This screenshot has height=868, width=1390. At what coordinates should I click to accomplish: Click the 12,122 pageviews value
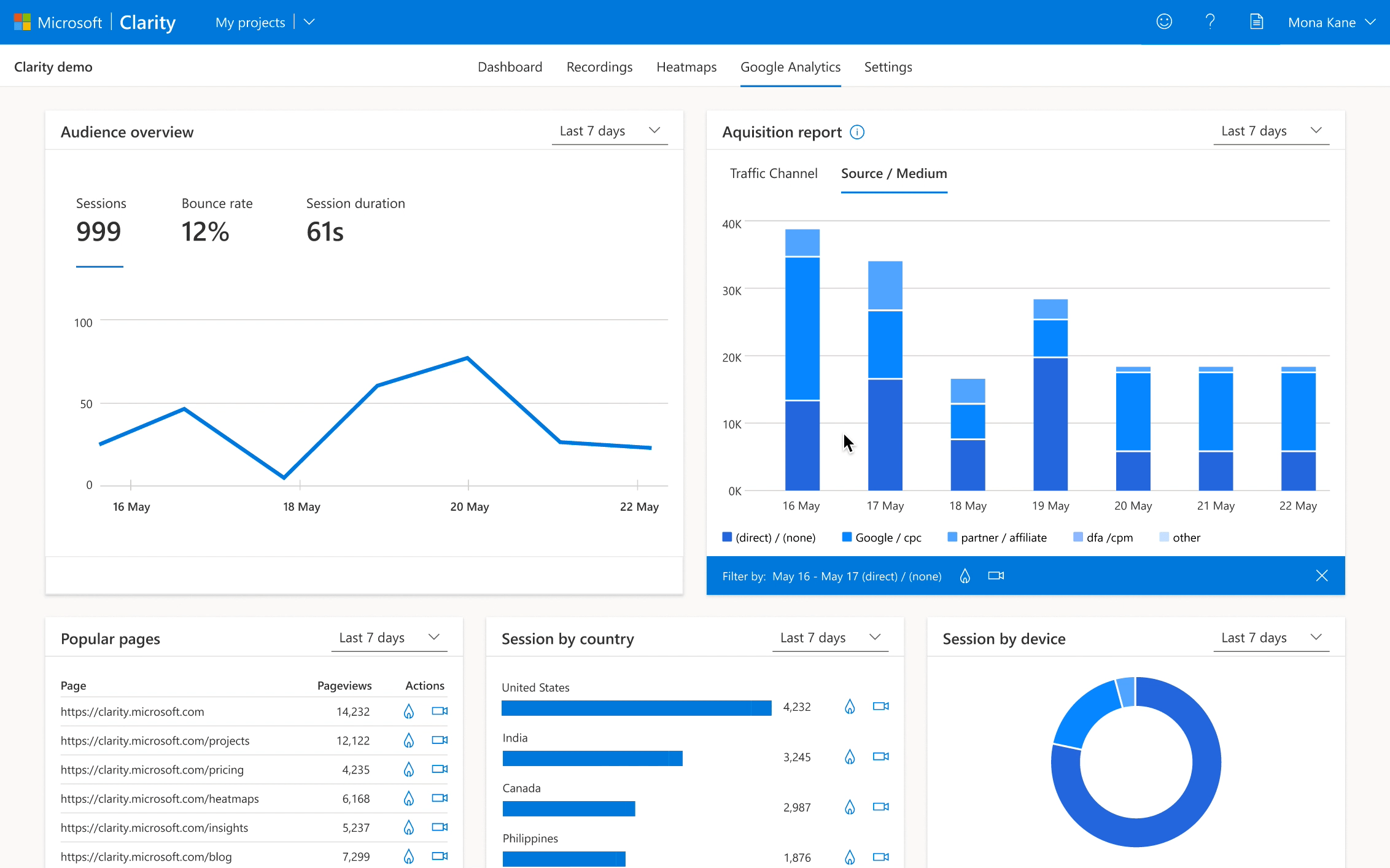tap(353, 741)
